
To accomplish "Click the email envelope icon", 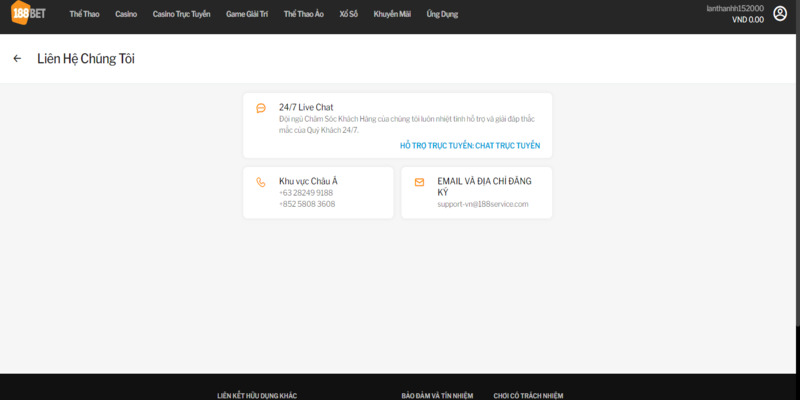I will click(419, 182).
